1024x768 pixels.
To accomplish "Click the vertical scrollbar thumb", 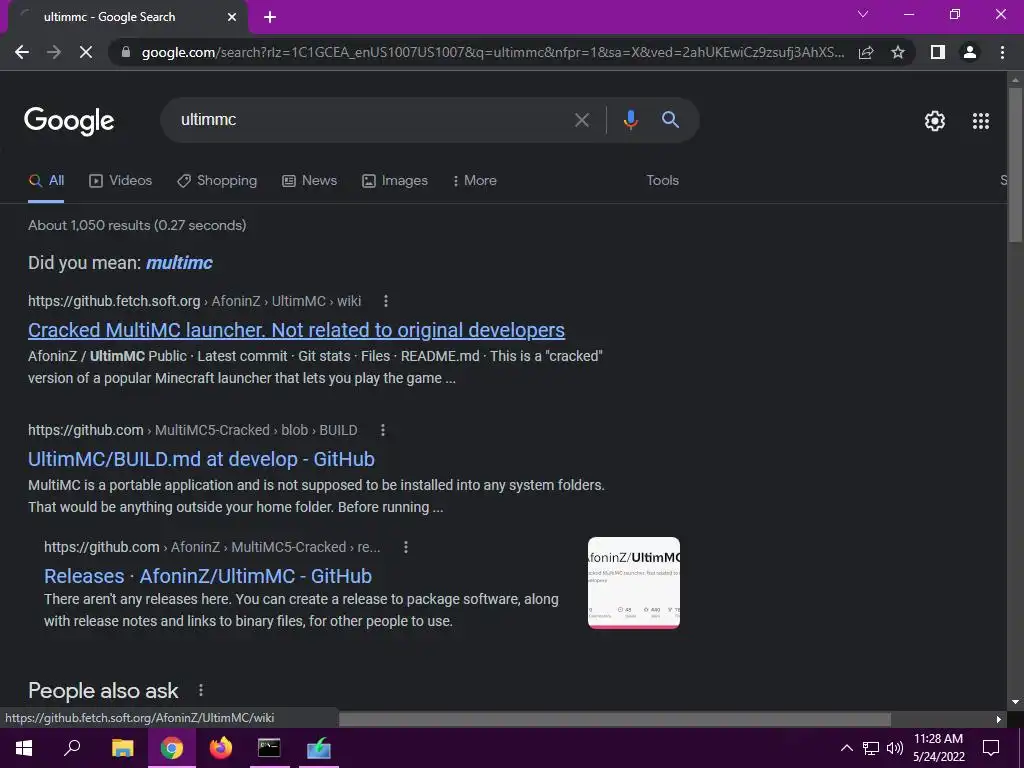I will pyautogui.click(x=1015, y=165).
